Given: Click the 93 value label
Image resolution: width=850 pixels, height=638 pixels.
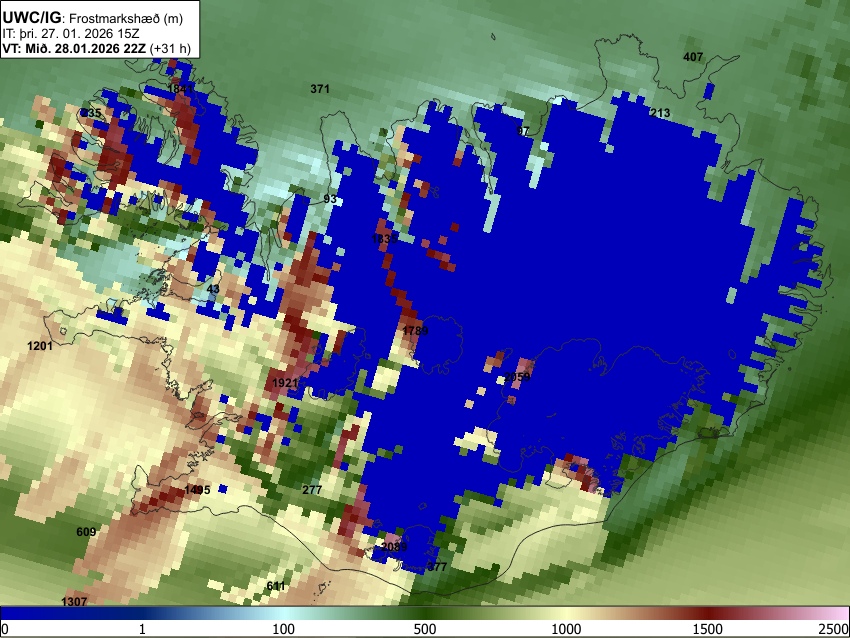Looking at the screenshot, I should 330,199.
